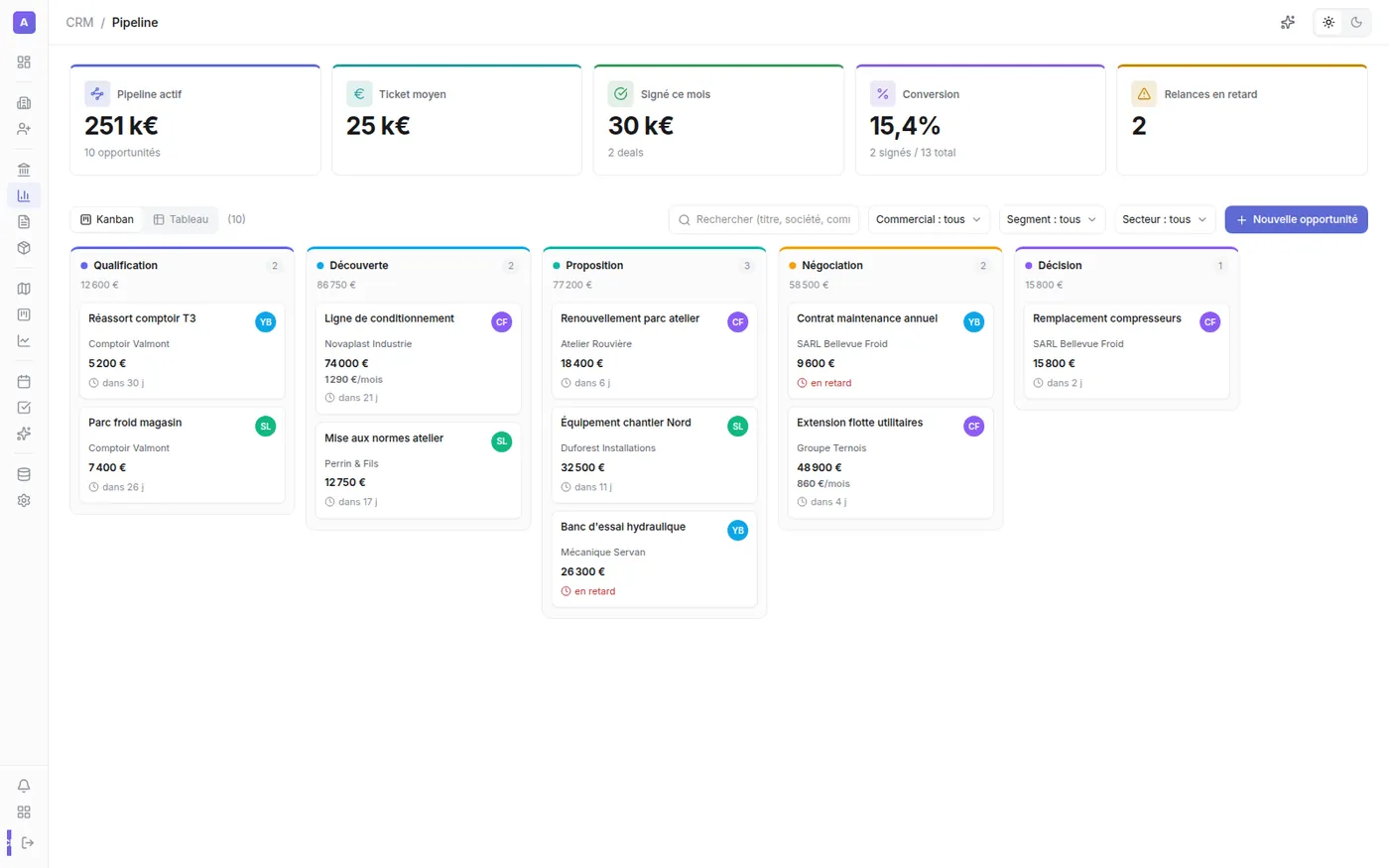Open the package box icon in sidebar
Image resolution: width=1389 pixels, height=868 pixels.
click(24, 248)
